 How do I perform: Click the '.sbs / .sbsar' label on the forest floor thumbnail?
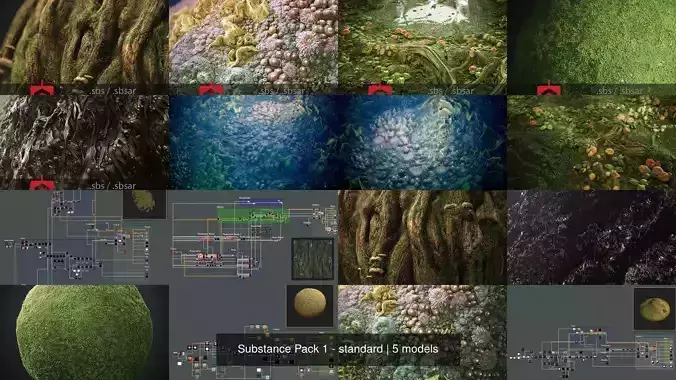click(x=451, y=91)
